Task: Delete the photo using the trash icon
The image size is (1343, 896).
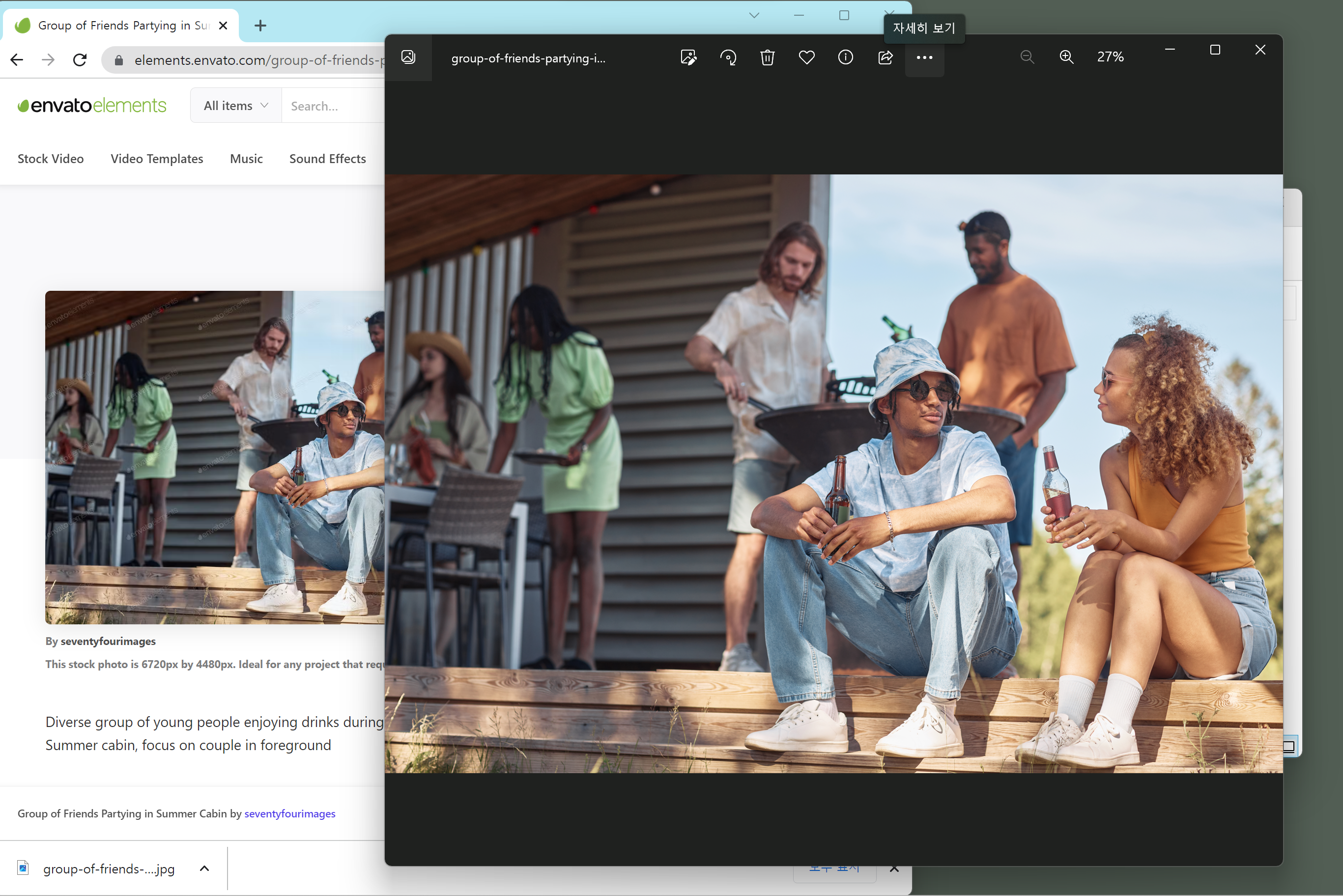Action: (767, 57)
